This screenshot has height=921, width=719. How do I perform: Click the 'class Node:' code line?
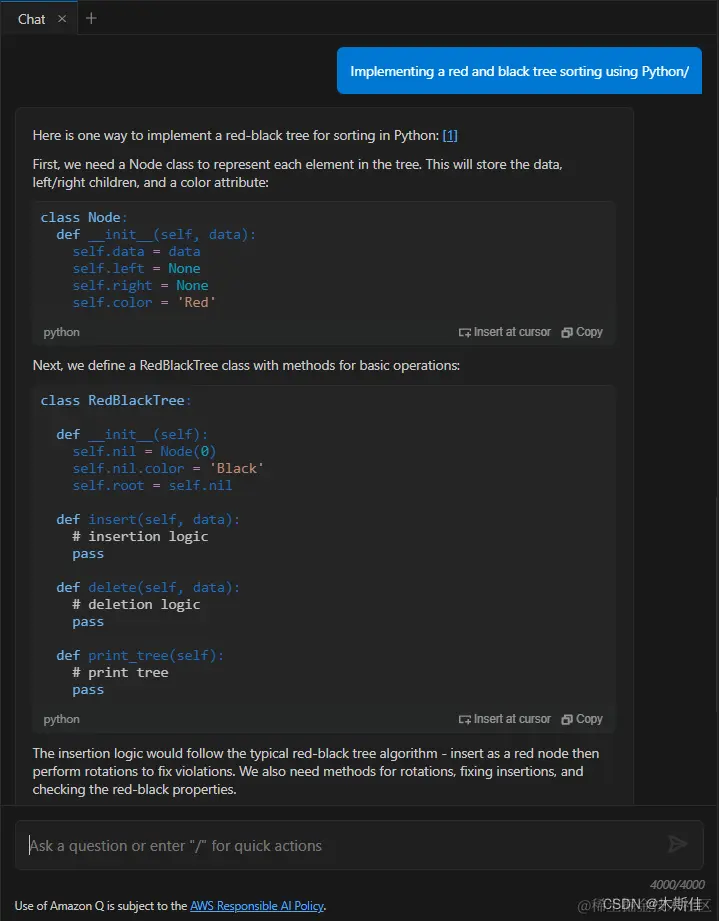[x=84, y=217]
